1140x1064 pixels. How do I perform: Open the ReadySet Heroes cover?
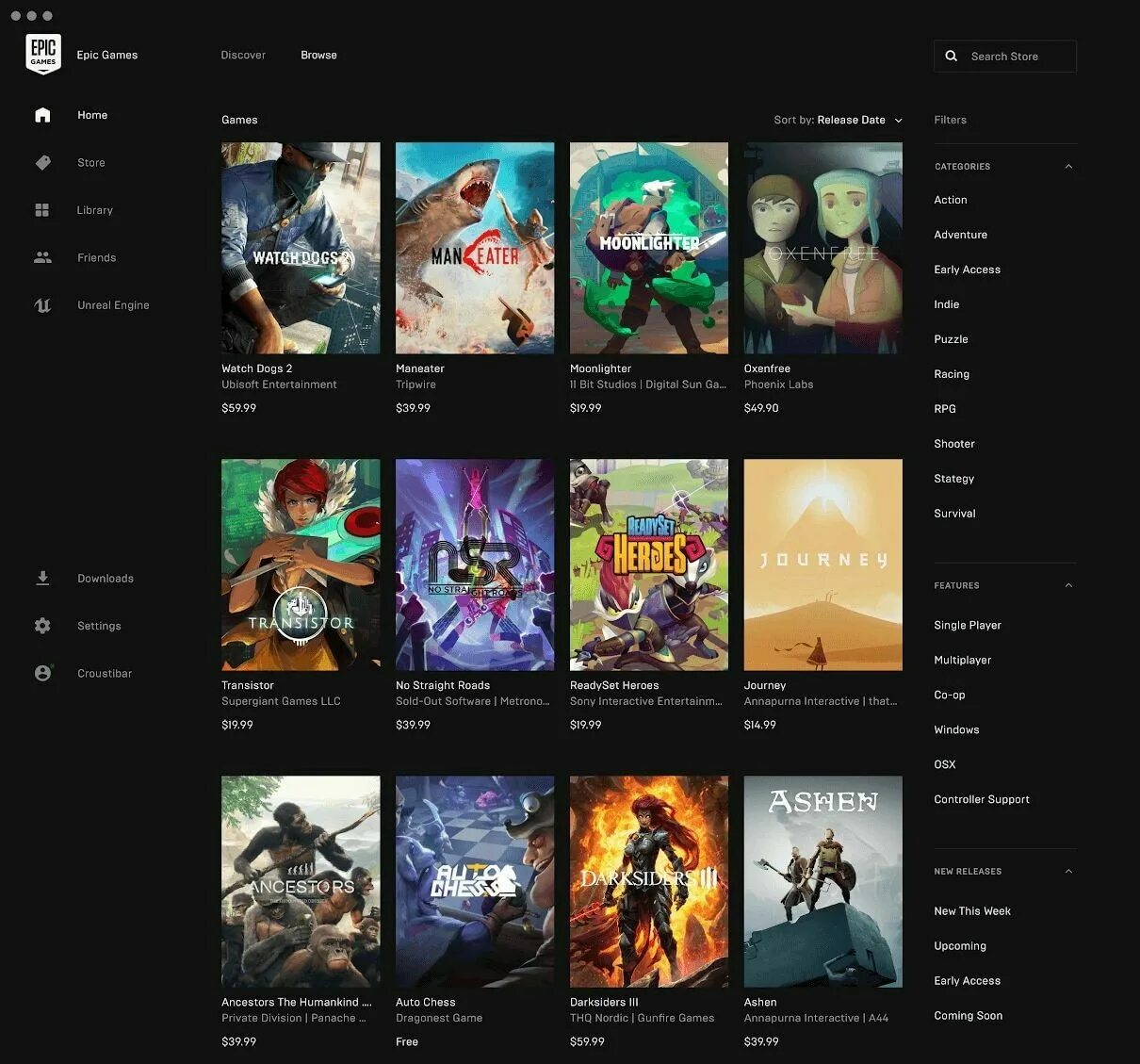click(649, 565)
